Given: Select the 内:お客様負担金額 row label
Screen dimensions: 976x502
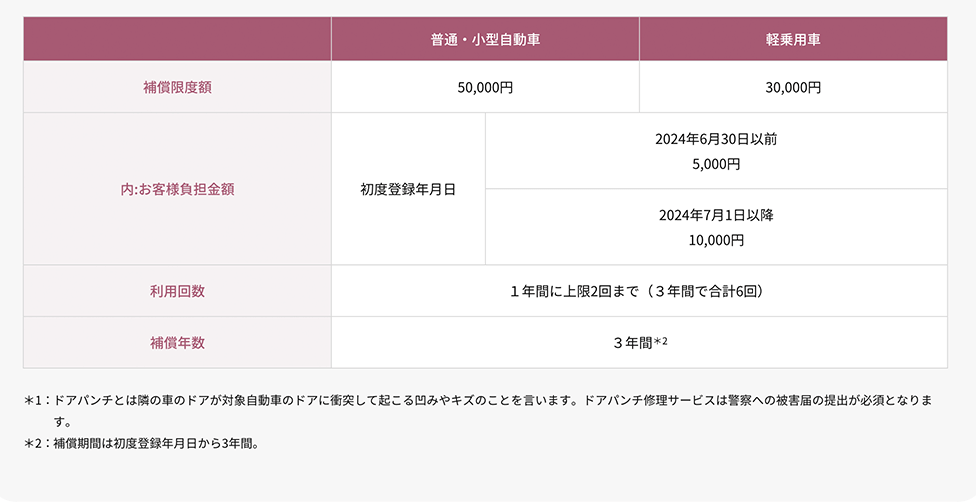Looking at the screenshot, I should pos(177,189).
